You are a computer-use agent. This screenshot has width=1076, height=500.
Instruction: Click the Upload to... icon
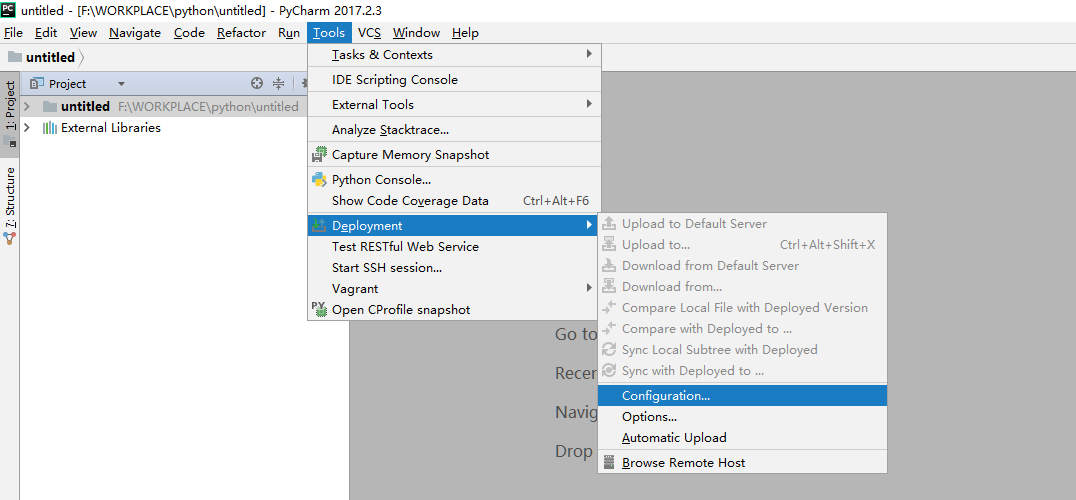point(609,245)
